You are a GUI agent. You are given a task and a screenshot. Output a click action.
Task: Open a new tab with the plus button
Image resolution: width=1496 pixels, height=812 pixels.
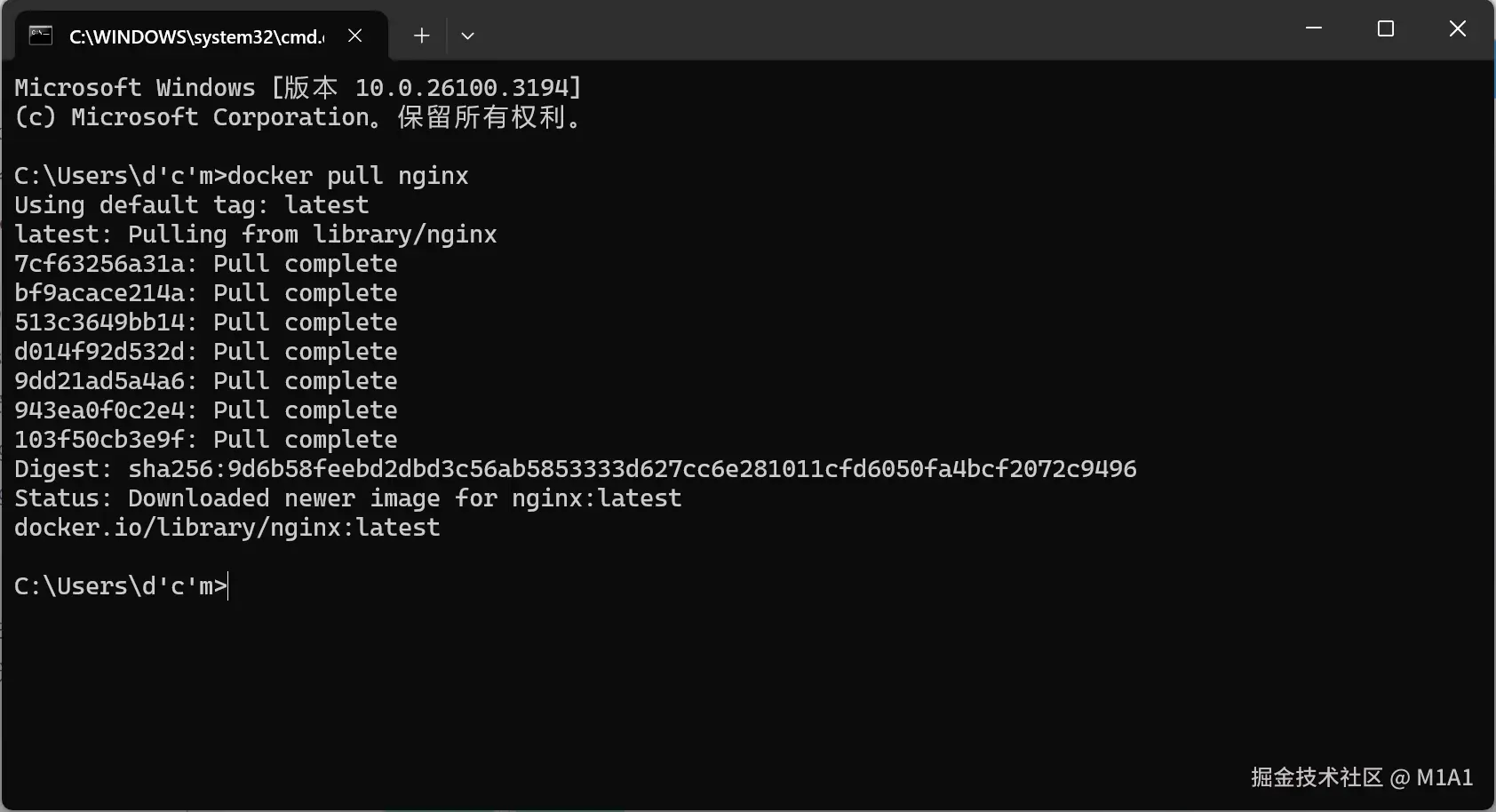(421, 36)
